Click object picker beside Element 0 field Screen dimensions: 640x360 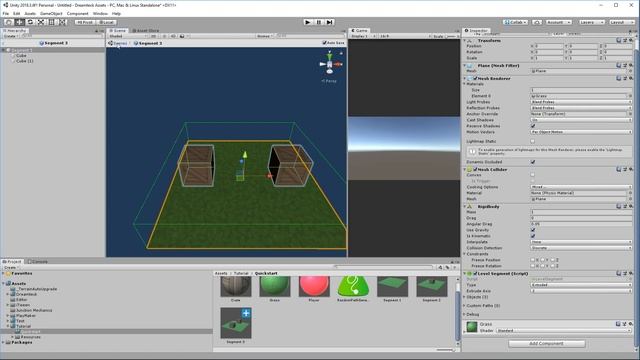tap(630, 96)
